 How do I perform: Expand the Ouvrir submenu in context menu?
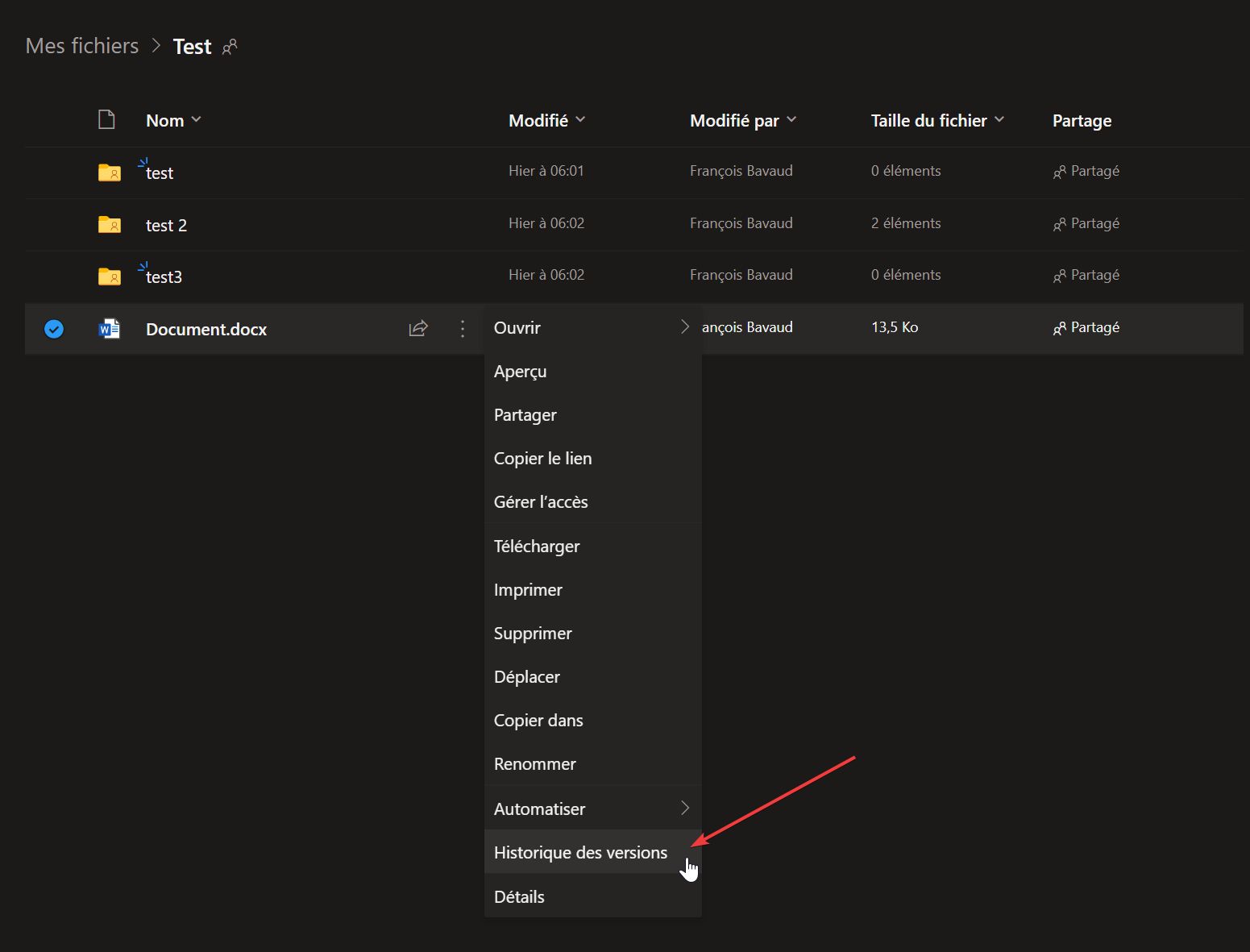coord(592,327)
